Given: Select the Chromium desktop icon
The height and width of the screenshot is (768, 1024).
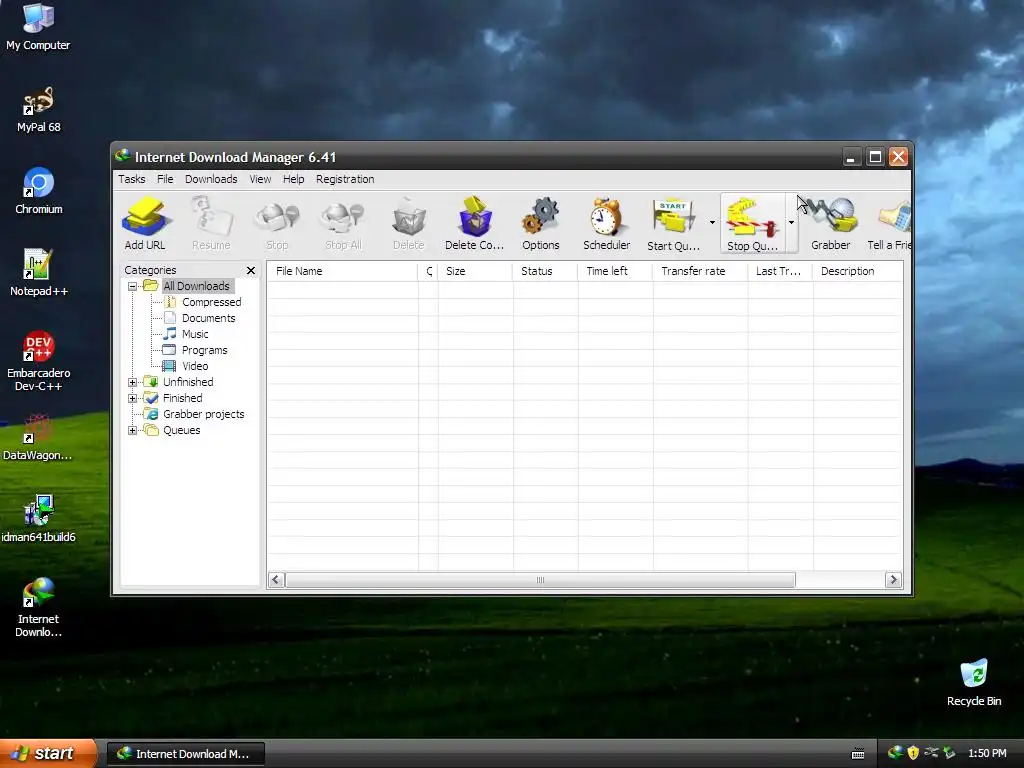Looking at the screenshot, I should pyautogui.click(x=39, y=191).
